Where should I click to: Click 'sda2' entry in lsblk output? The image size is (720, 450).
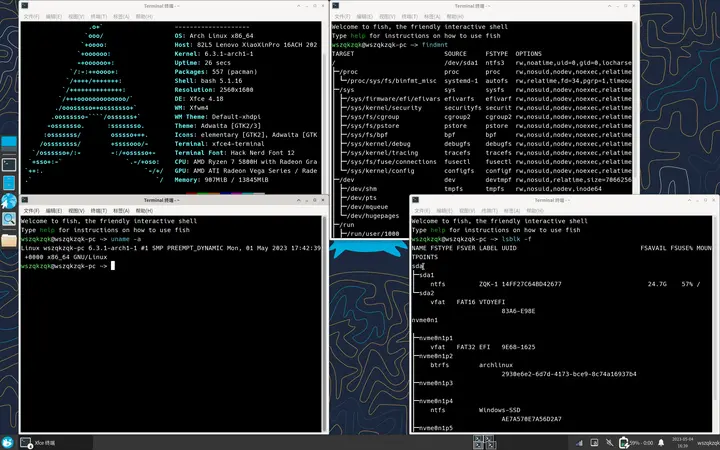coord(427,293)
